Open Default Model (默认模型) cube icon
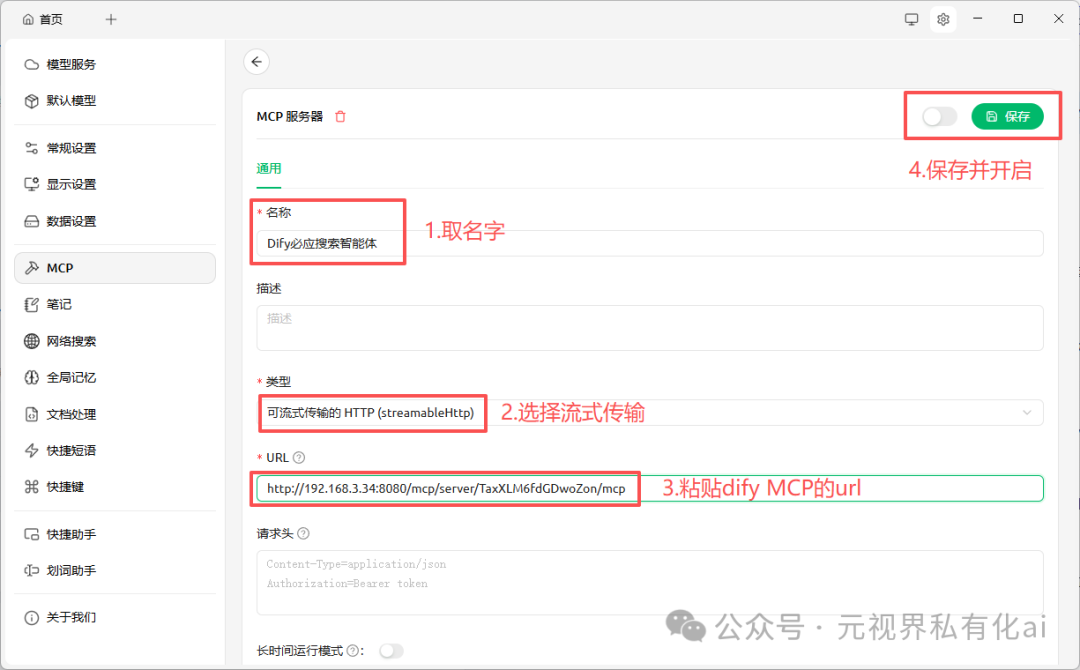The height and width of the screenshot is (670, 1080). pyautogui.click(x=32, y=101)
